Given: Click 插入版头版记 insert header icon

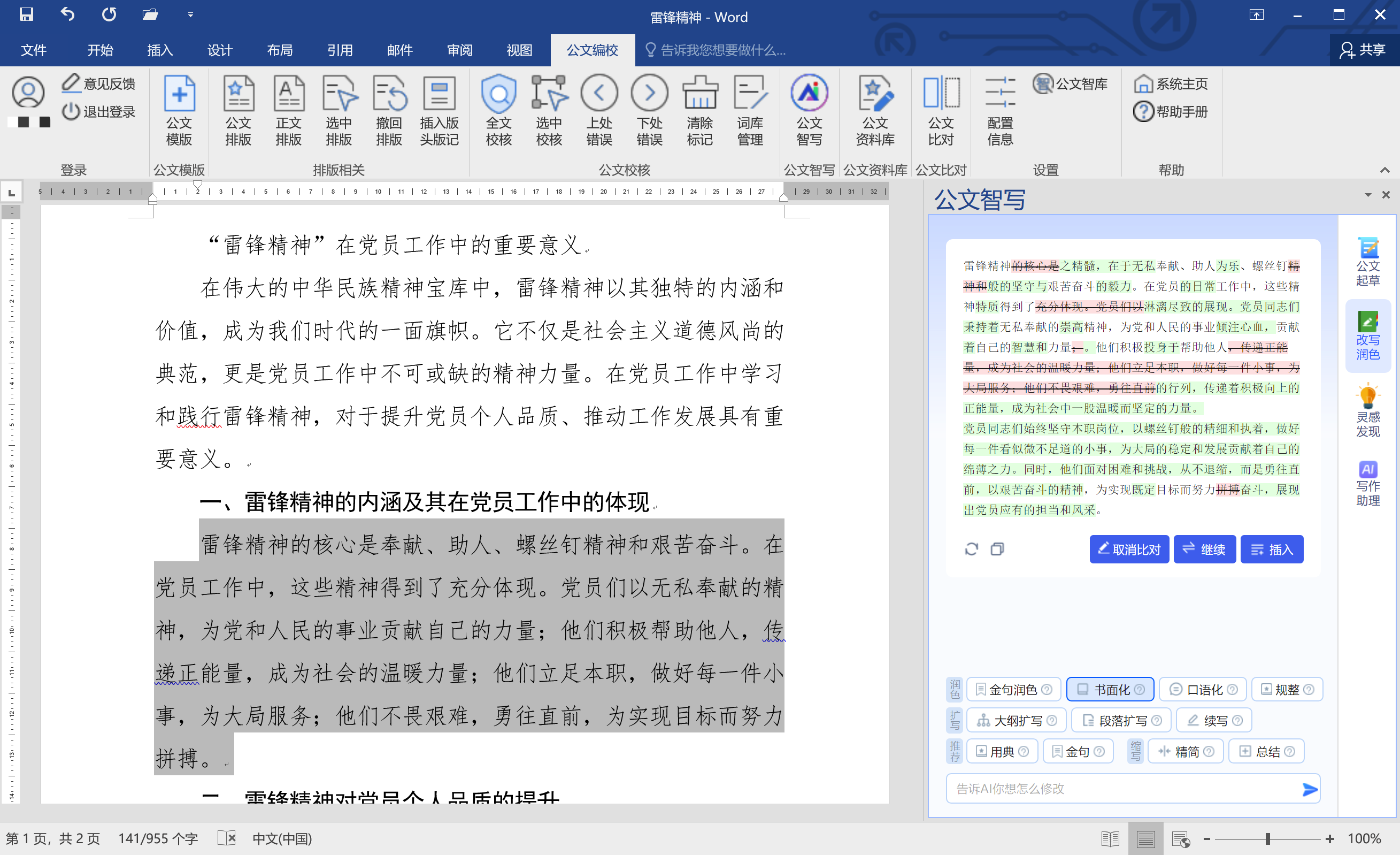Looking at the screenshot, I should (439, 111).
